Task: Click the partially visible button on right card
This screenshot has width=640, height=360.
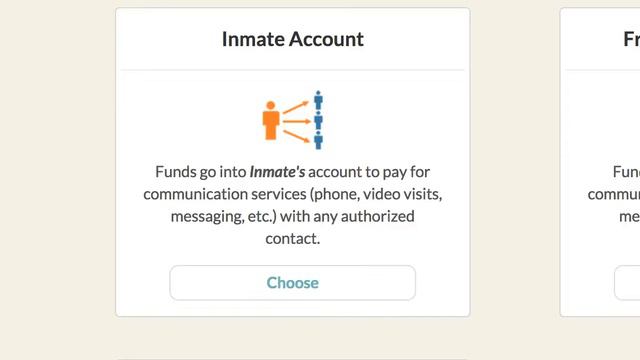Action: [x=627, y=283]
